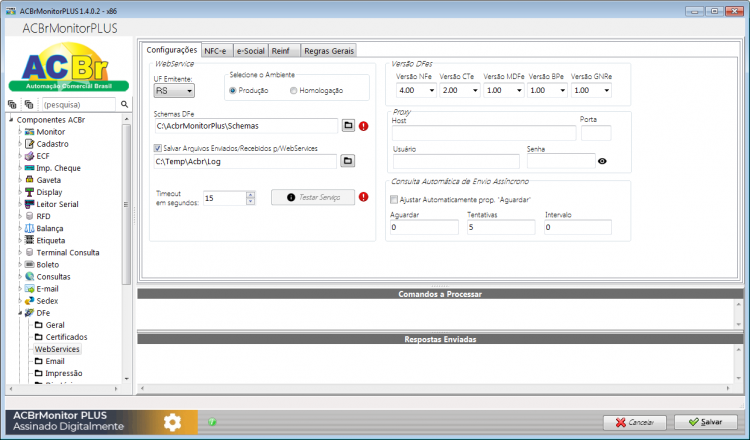This screenshot has width=750, height=440.
Task: Click the Monitor icon in tree
Action: click(x=30, y=132)
